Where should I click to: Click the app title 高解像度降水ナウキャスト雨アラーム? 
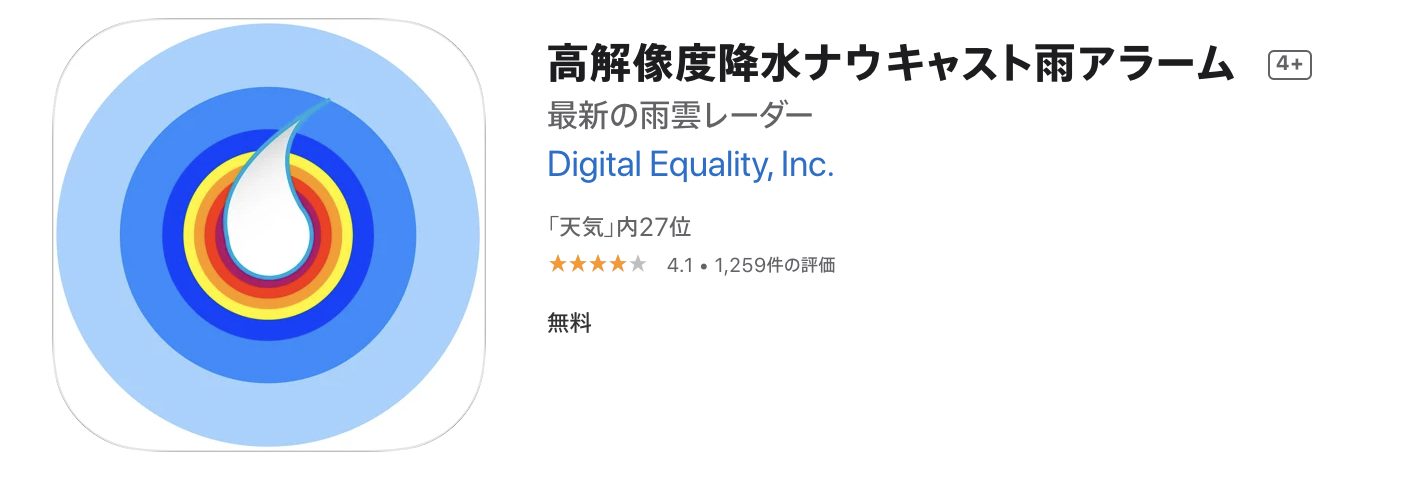(890, 65)
